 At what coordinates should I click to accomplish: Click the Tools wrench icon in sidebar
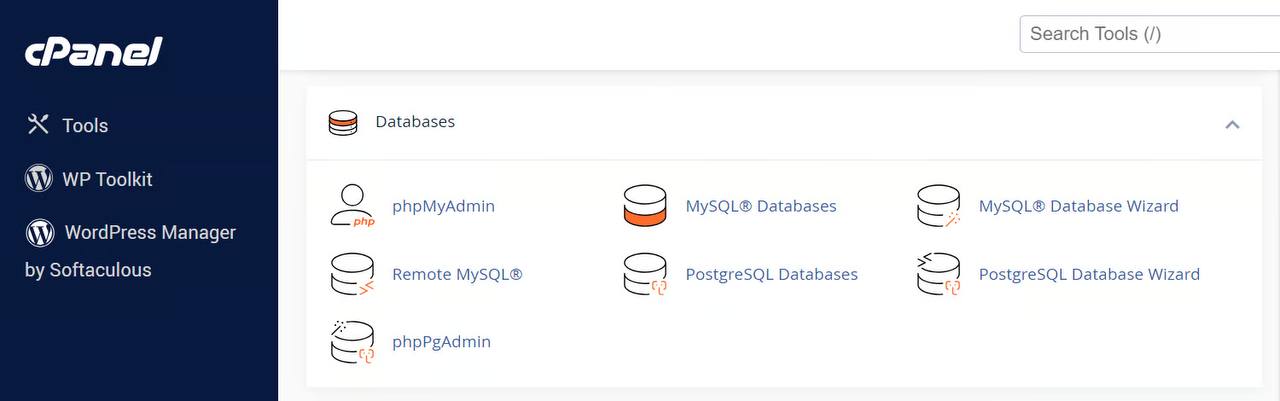(38, 125)
